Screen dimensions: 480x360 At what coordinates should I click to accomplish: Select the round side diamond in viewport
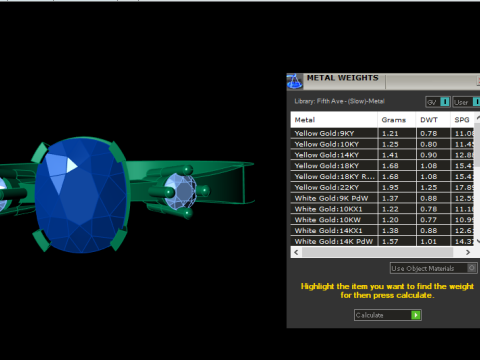point(180,191)
